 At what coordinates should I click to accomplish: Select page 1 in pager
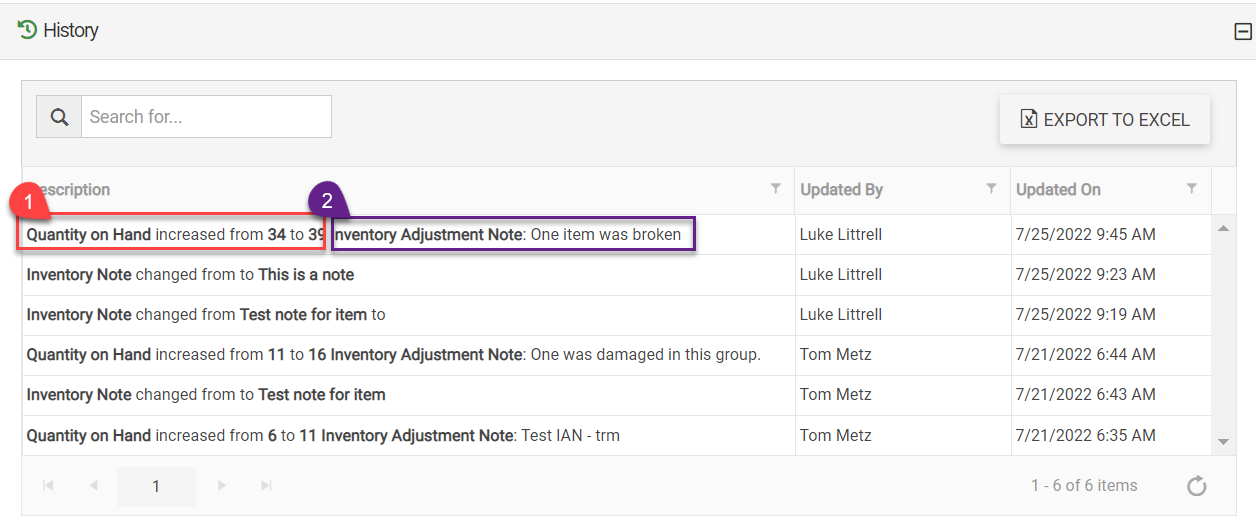pyautogui.click(x=156, y=486)
